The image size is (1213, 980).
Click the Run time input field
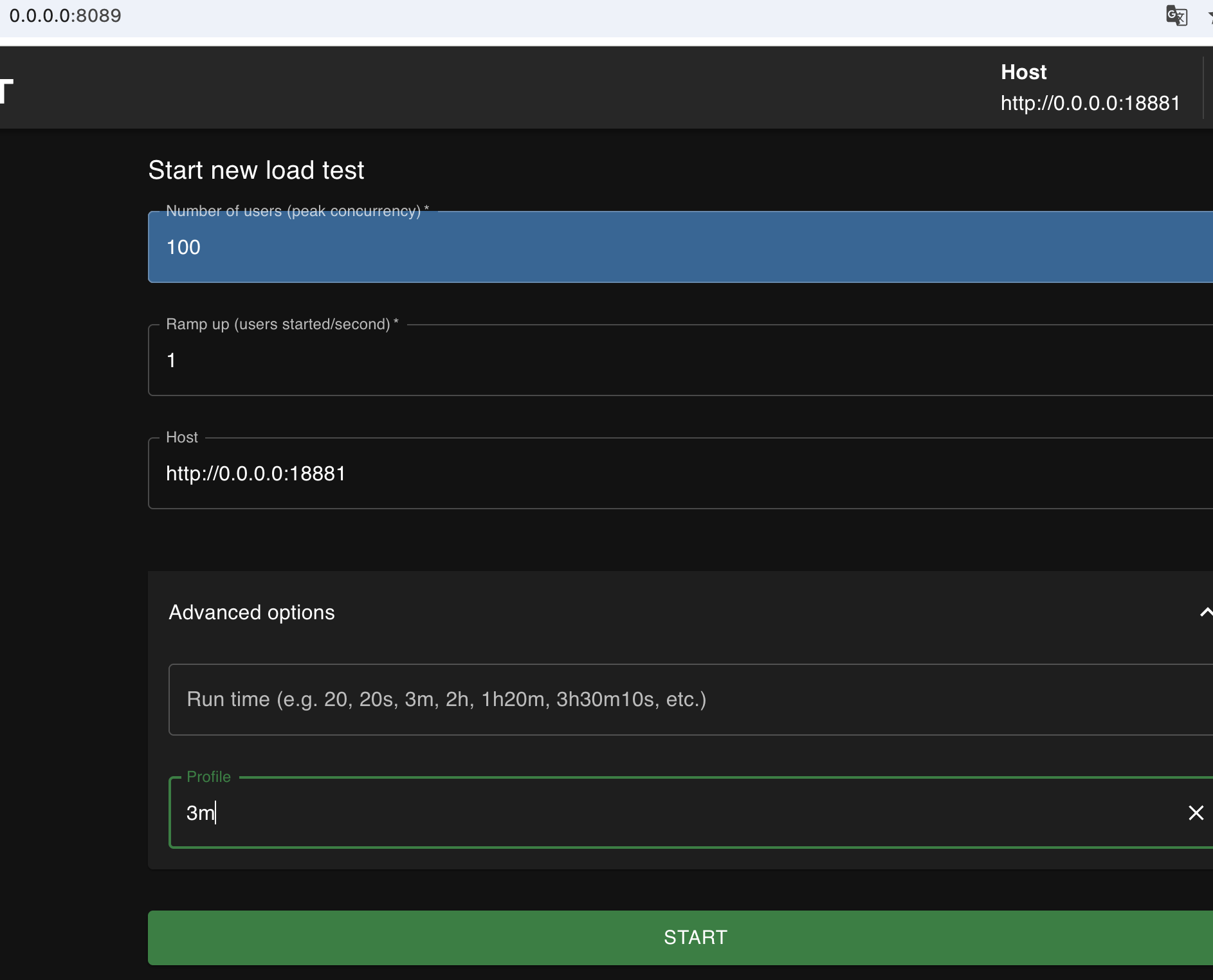point(691,700)
